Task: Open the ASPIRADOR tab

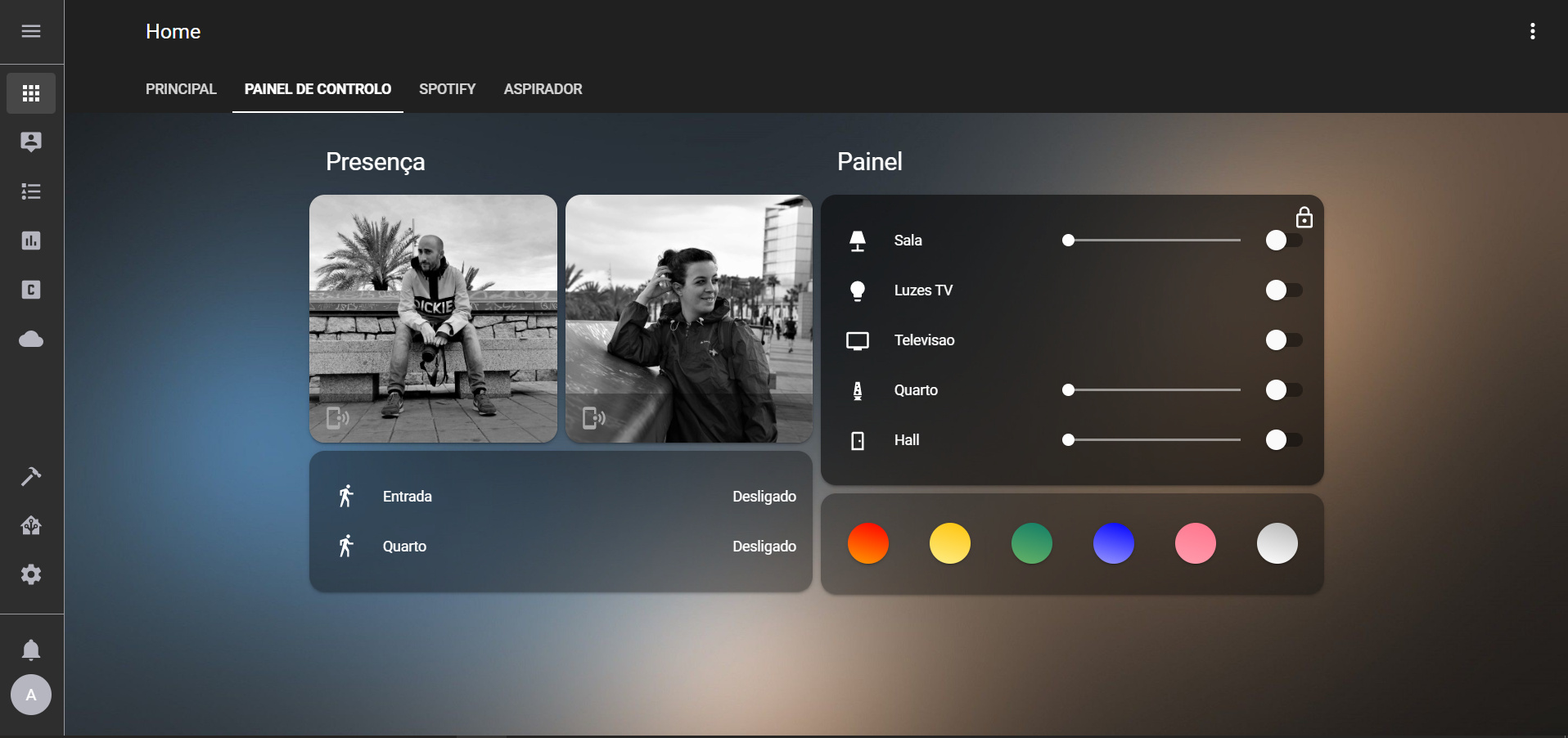Action: point(543,89)
